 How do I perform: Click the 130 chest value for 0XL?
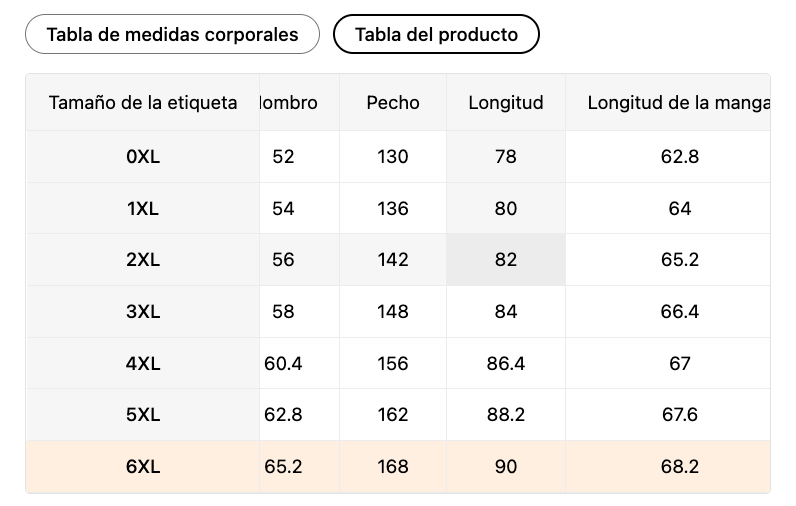(393, 157)
